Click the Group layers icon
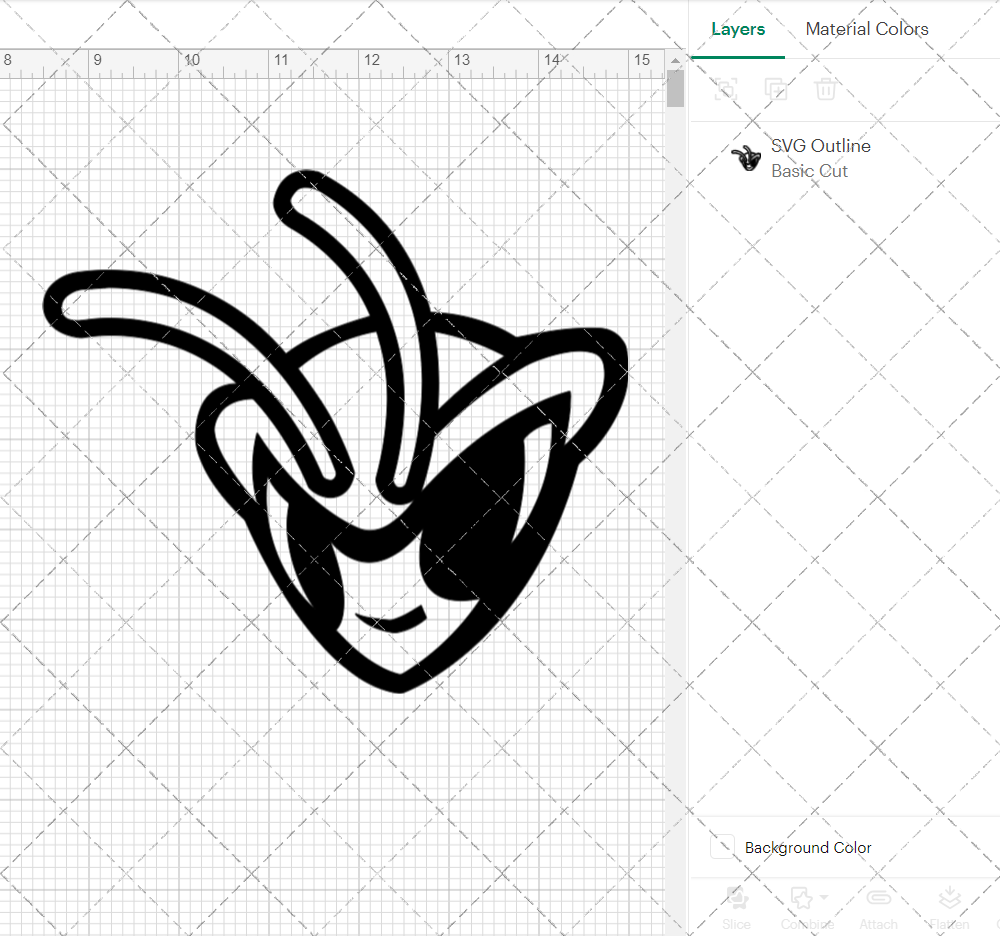Viewport: 1000px width, 936px height. [726, 89]
